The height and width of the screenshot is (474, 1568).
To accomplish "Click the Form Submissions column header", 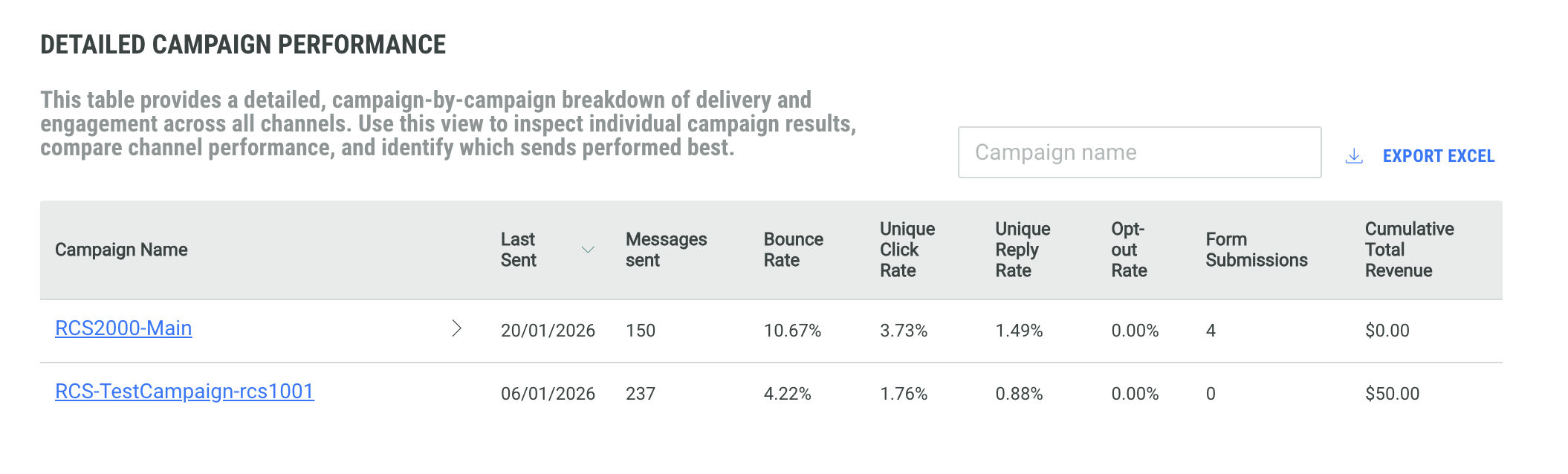I will pyautogui.click(x=1256, y=250).
